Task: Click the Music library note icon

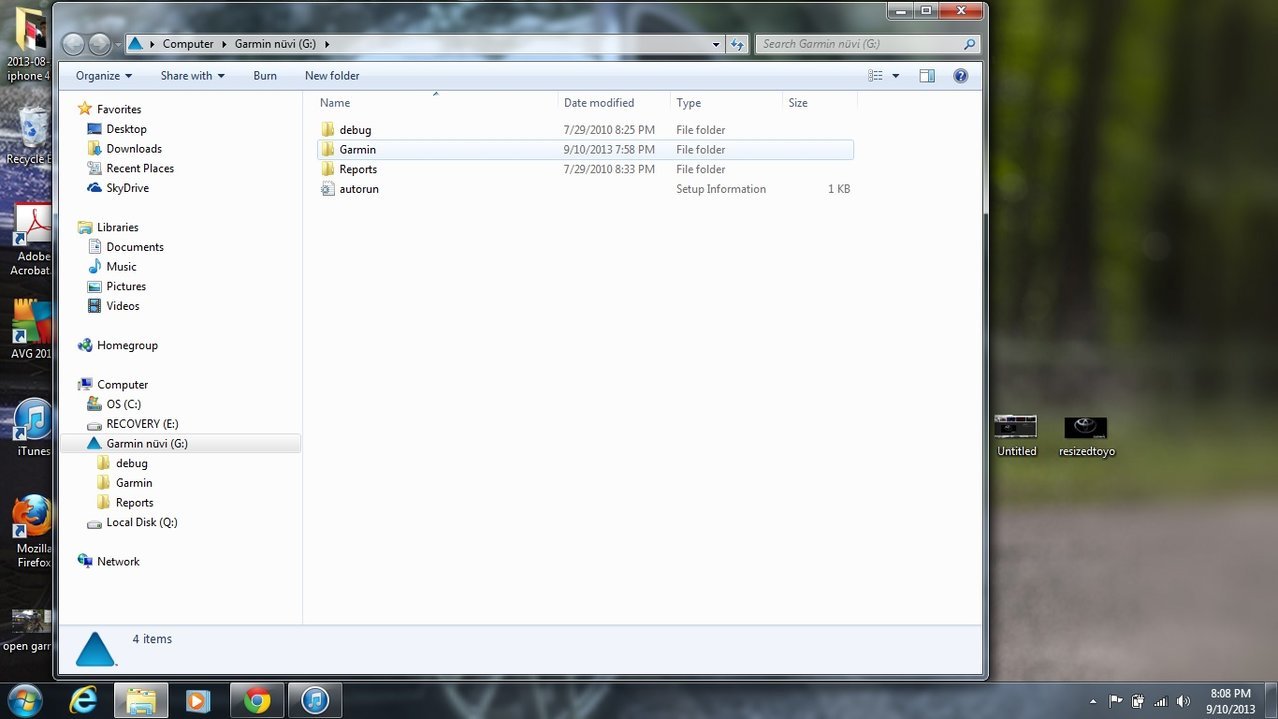Action: pos(94,267)
